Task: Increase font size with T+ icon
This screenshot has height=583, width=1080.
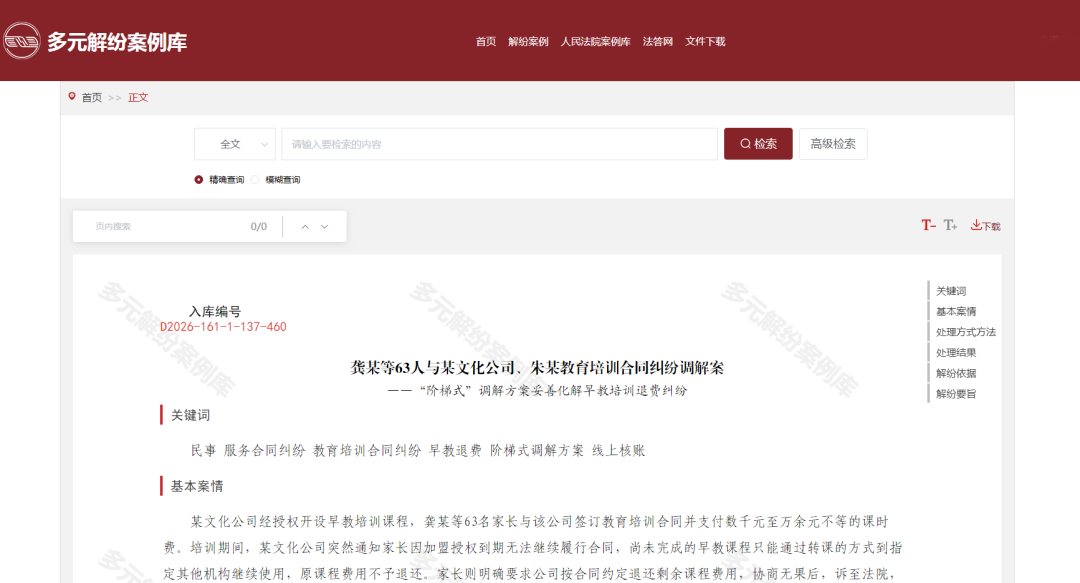Action: pyautogui.click(x=951, y=225)
